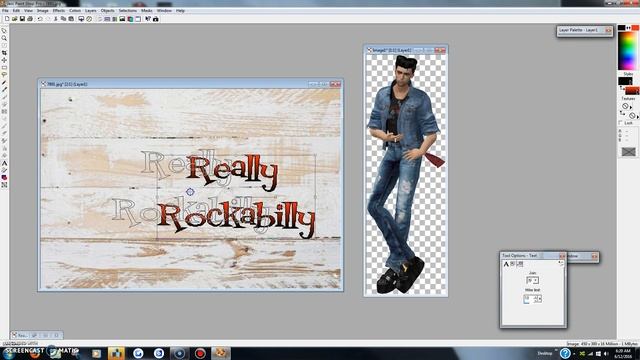The height and width of the screenshot is (360, 640).
Task: Select the Zoom magnifier tool
Action: (x=4, y=38)
